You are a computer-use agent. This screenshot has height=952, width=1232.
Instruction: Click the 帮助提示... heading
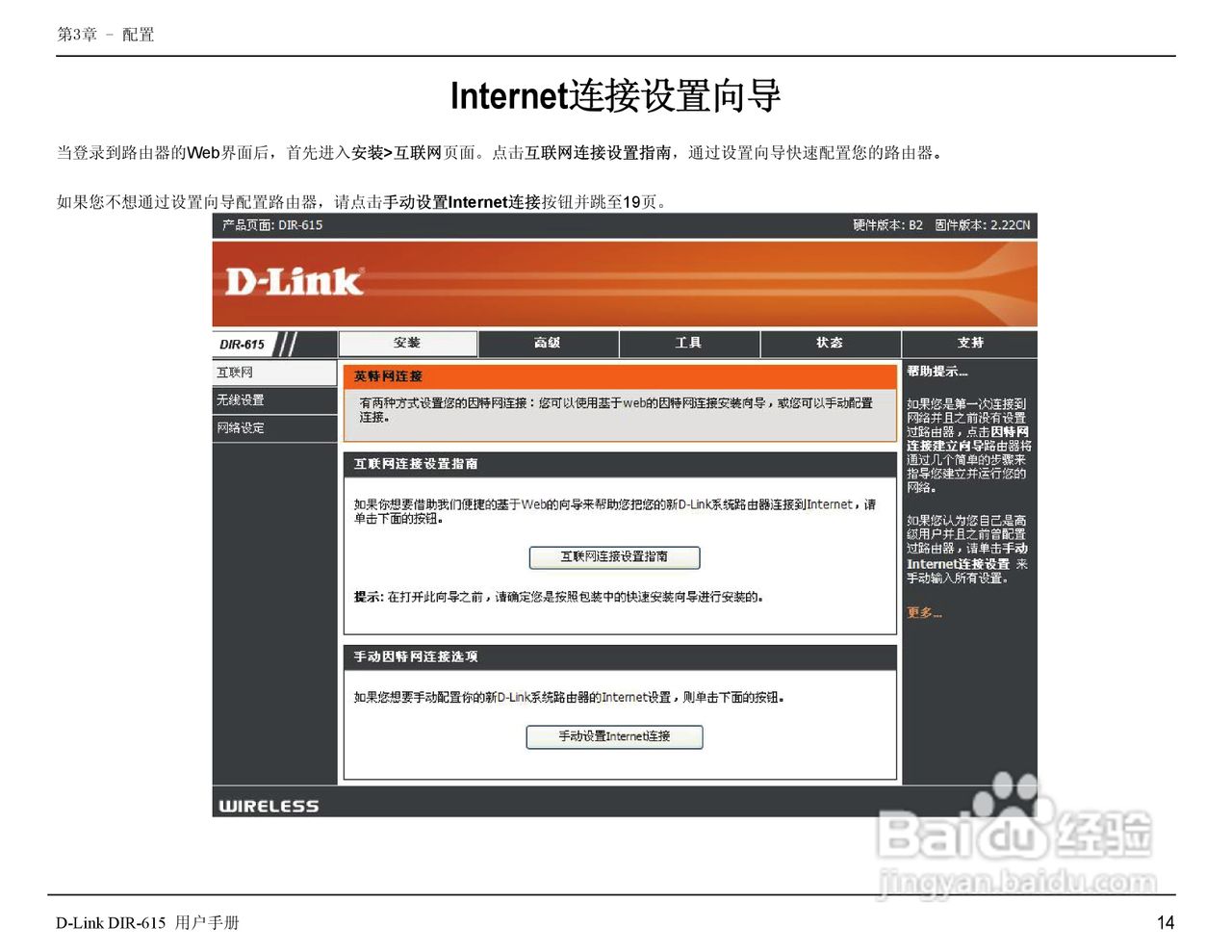[x=937, y=372]
